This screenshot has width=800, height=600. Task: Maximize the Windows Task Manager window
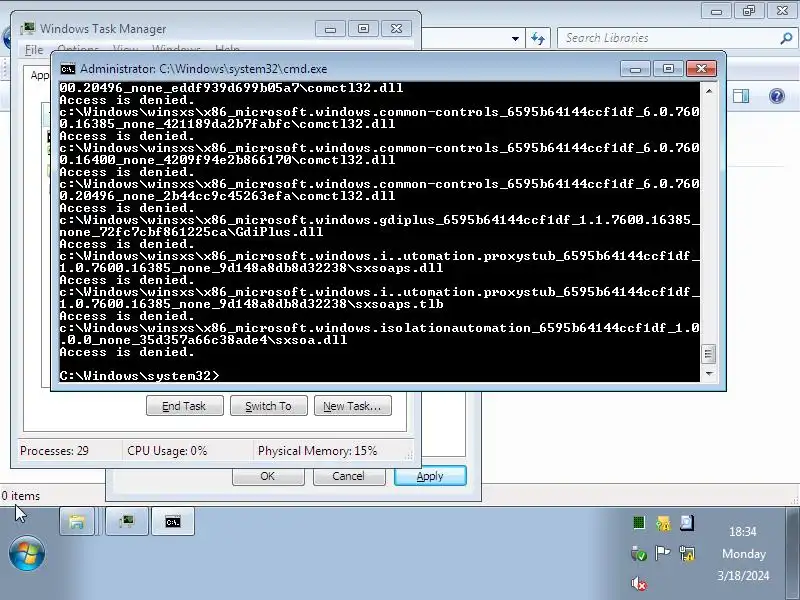363,29
